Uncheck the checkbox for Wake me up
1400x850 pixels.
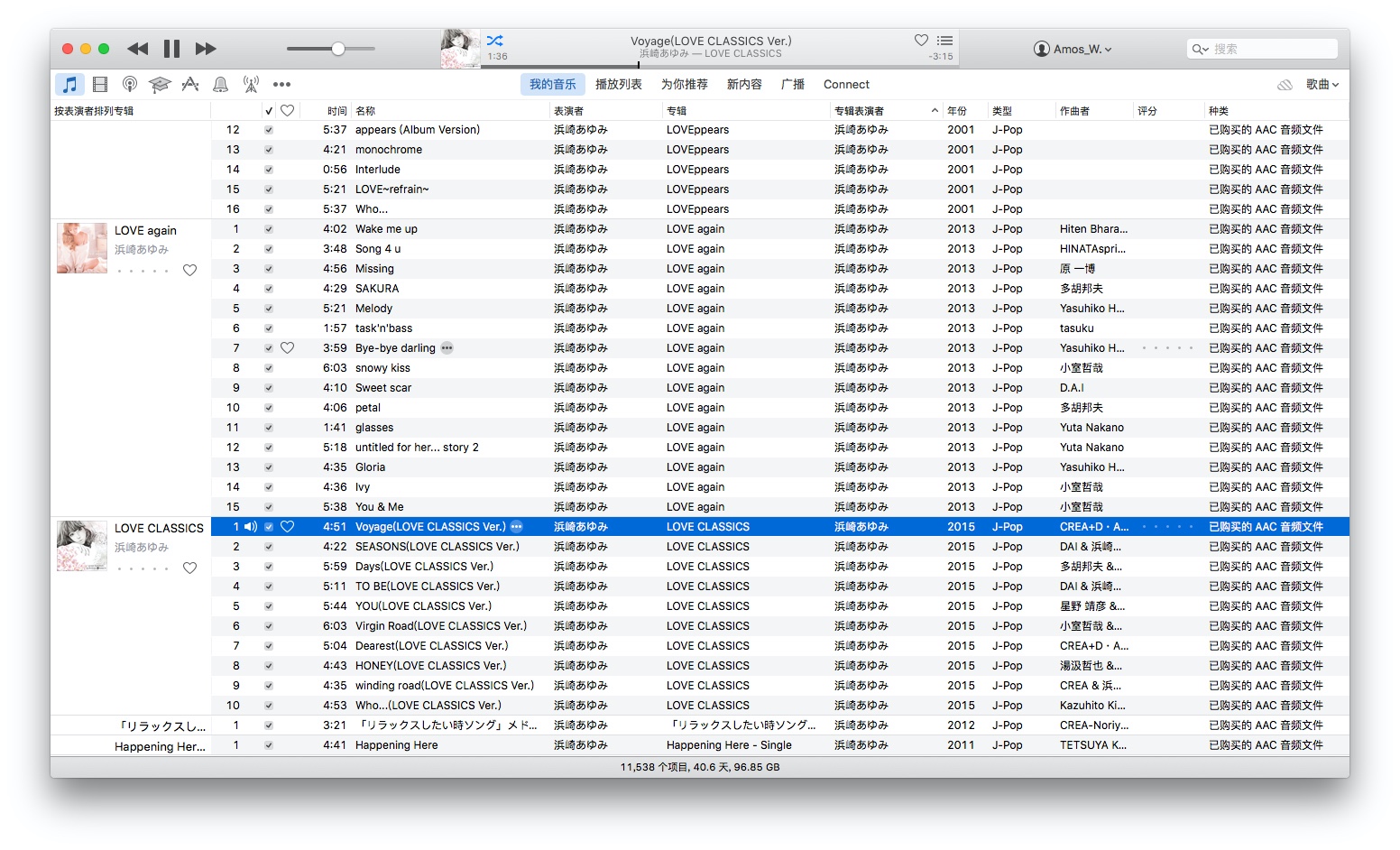(269, 229)
